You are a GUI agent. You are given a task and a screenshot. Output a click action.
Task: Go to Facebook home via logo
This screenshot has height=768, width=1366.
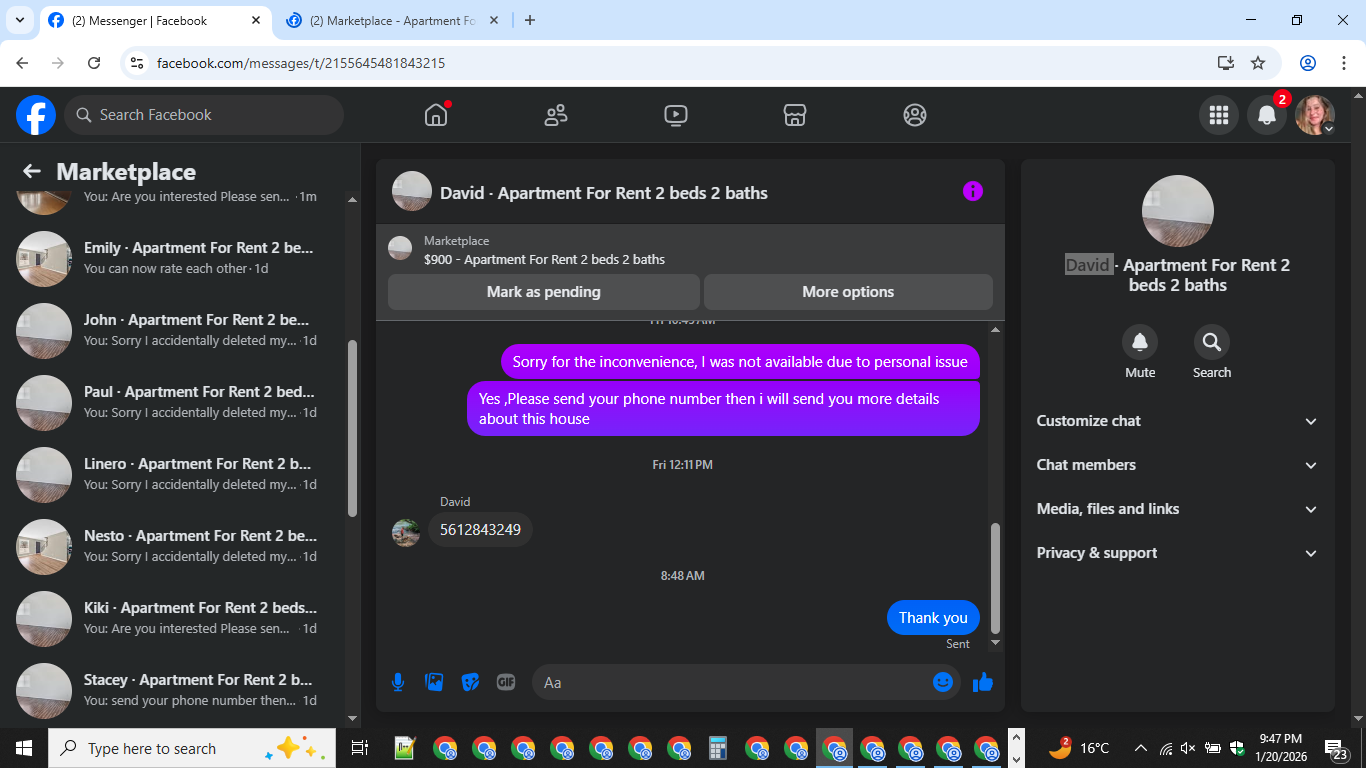(x=36, y=115)
